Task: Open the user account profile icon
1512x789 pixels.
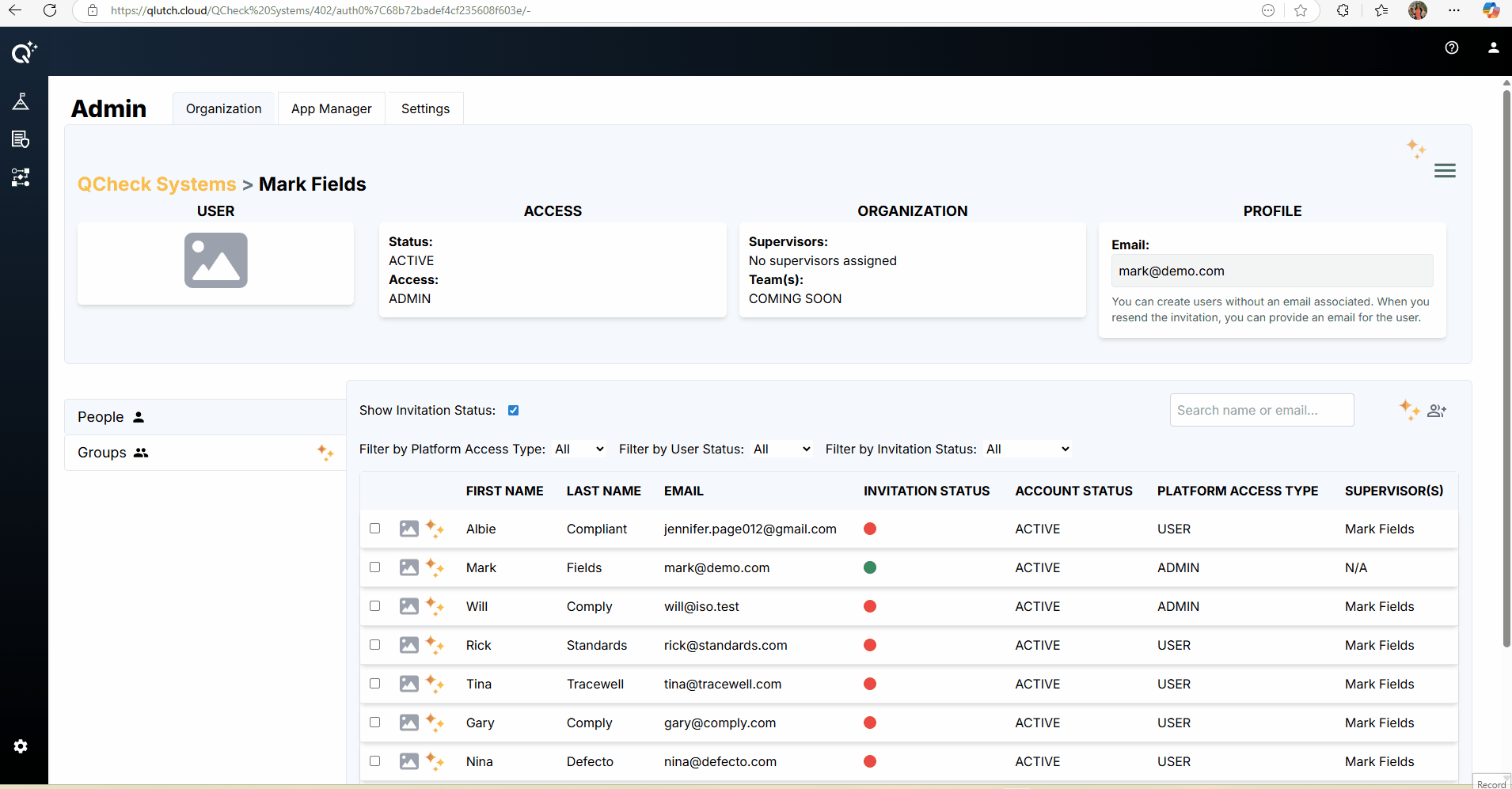Action: pos(1493,47)
